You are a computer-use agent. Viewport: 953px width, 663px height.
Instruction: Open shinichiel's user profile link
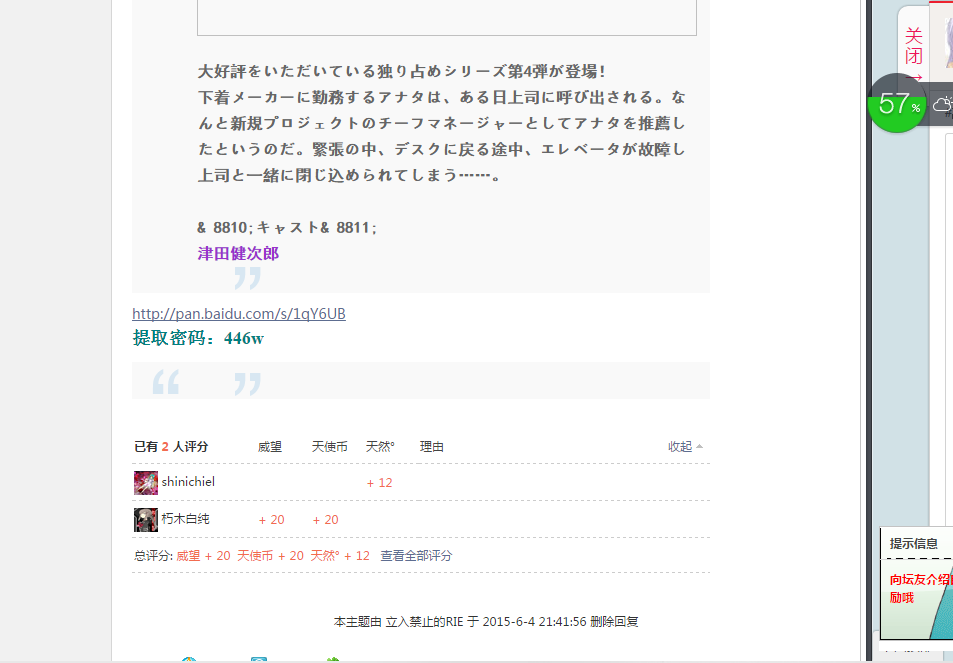(188, 482)
